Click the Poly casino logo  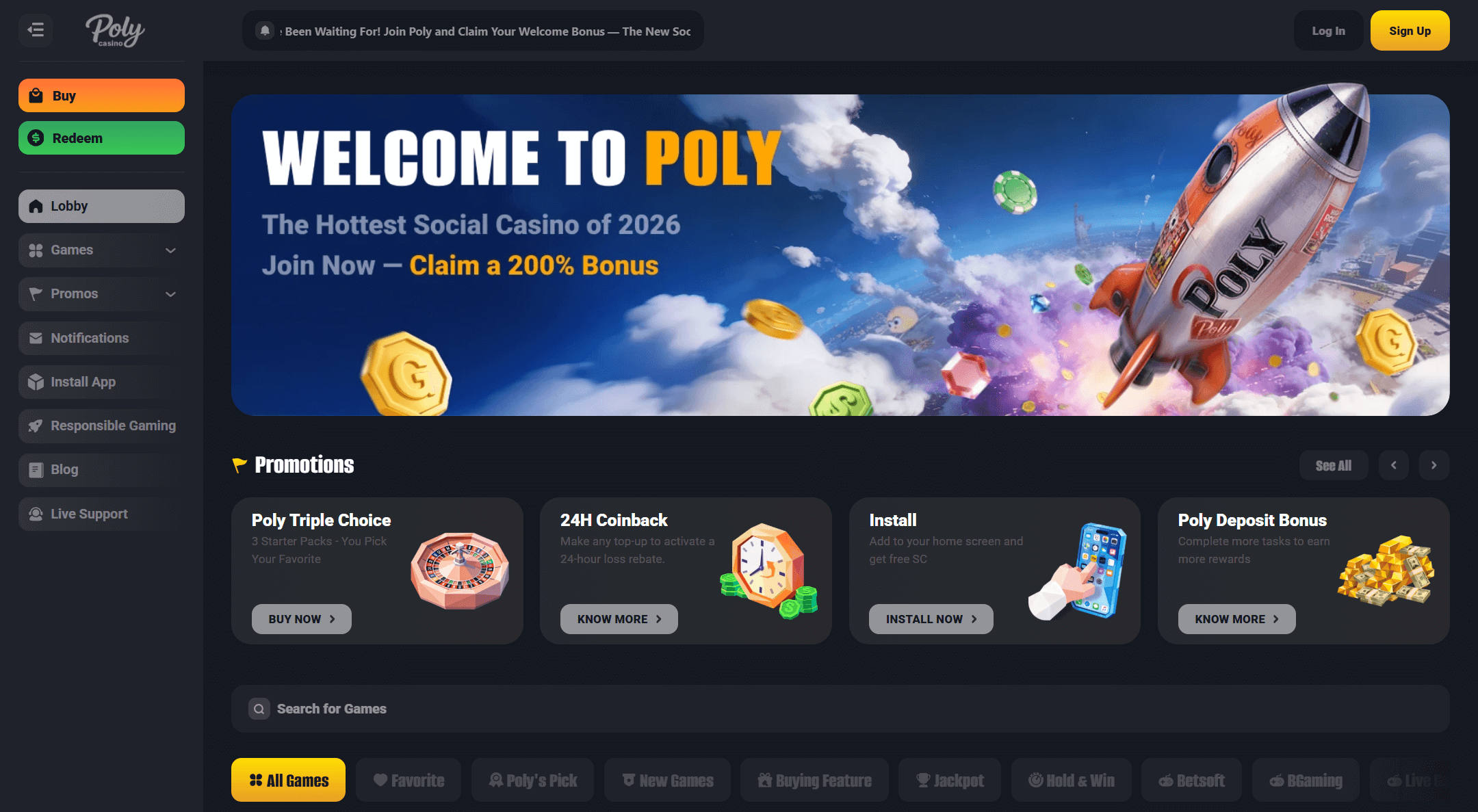pos(114,31)
